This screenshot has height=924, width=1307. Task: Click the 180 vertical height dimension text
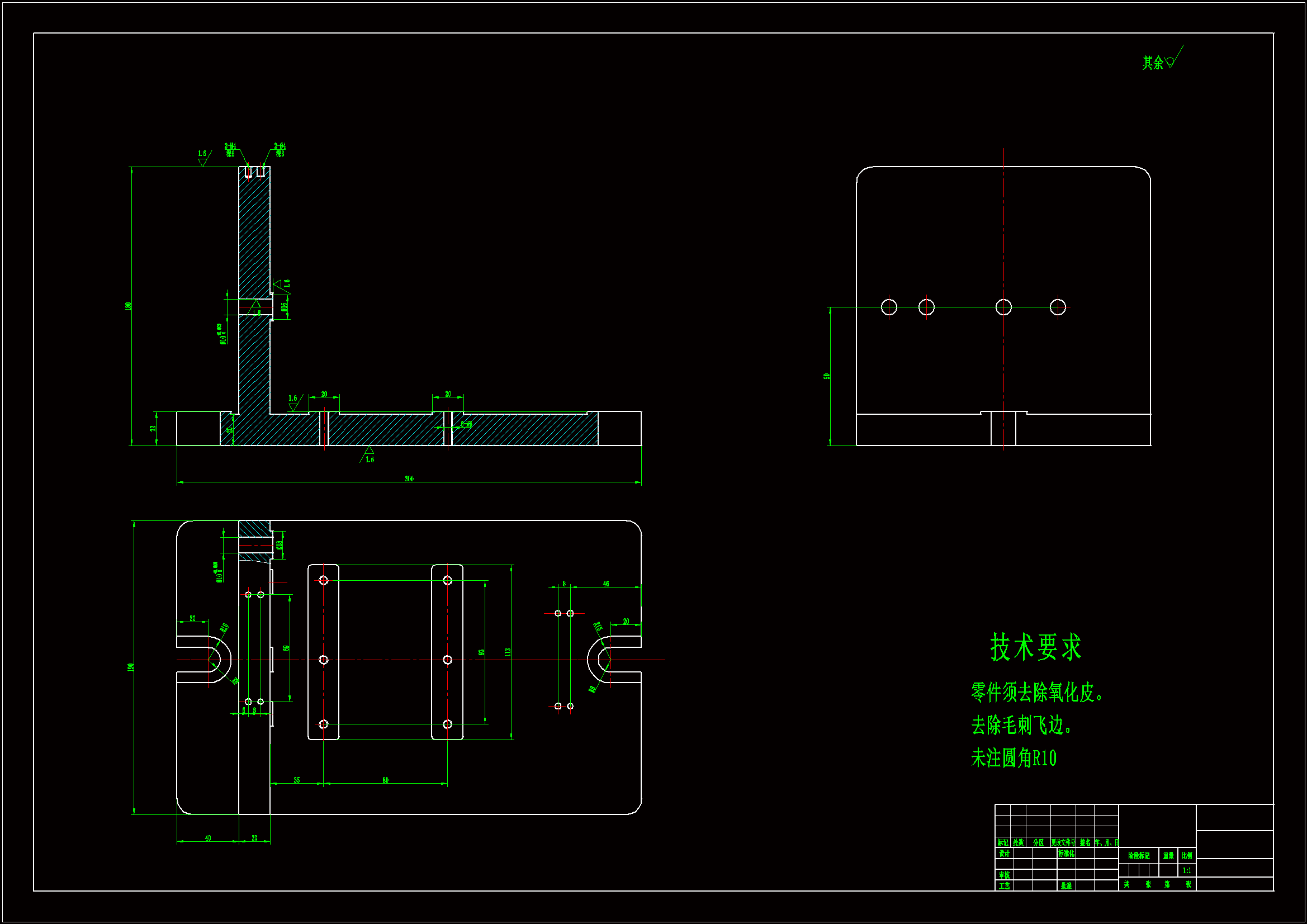(x=129, y=306)
